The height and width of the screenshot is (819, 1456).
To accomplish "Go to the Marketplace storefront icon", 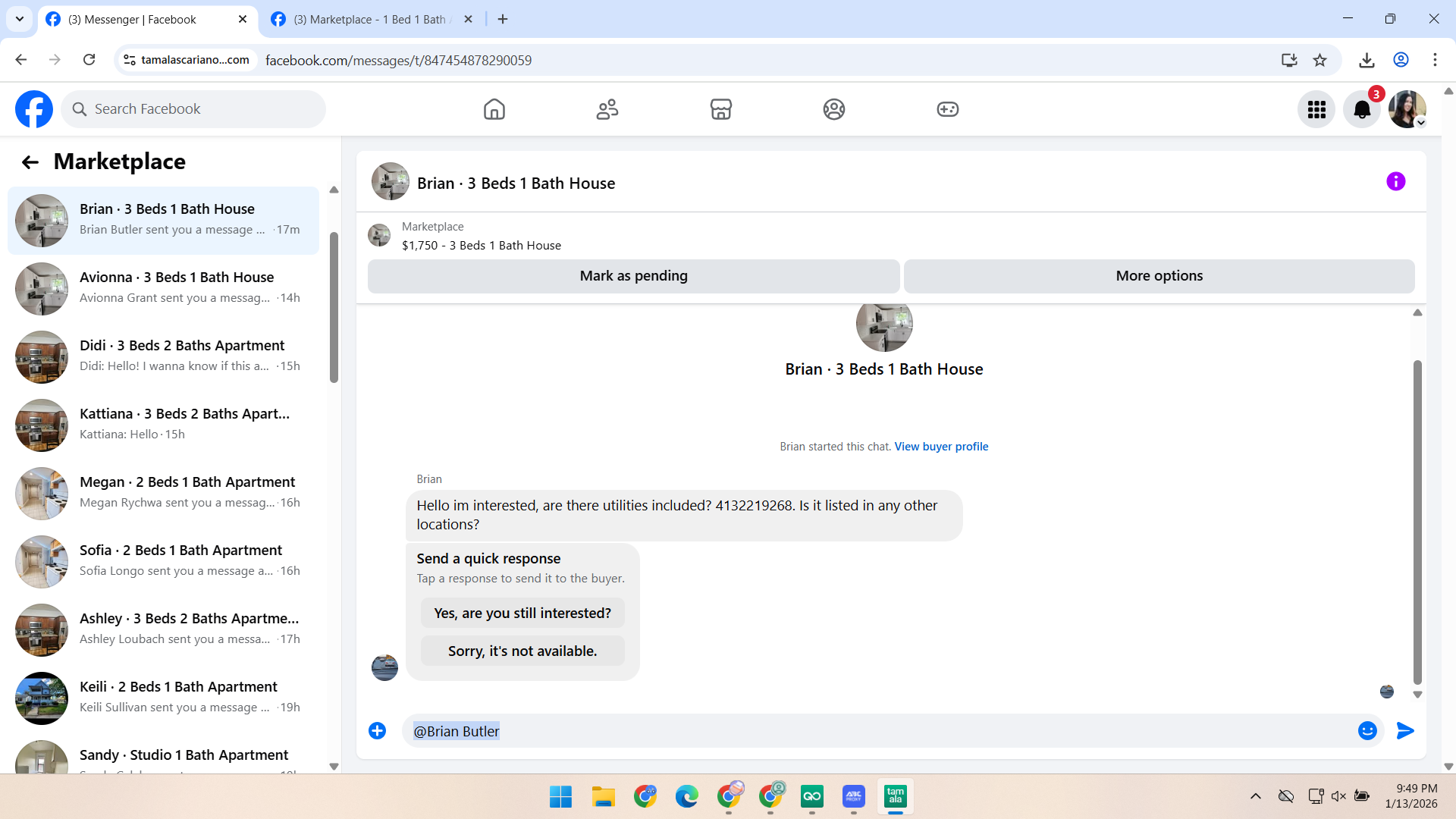I will 720,109.
